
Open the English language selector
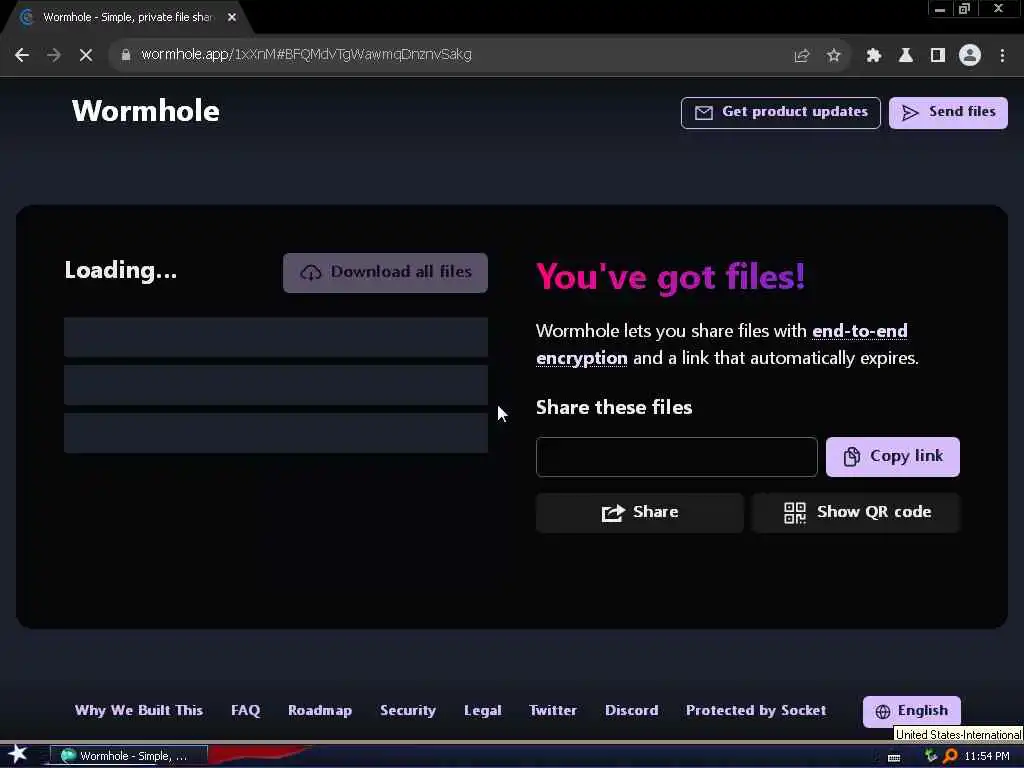[x=912, y=711]
